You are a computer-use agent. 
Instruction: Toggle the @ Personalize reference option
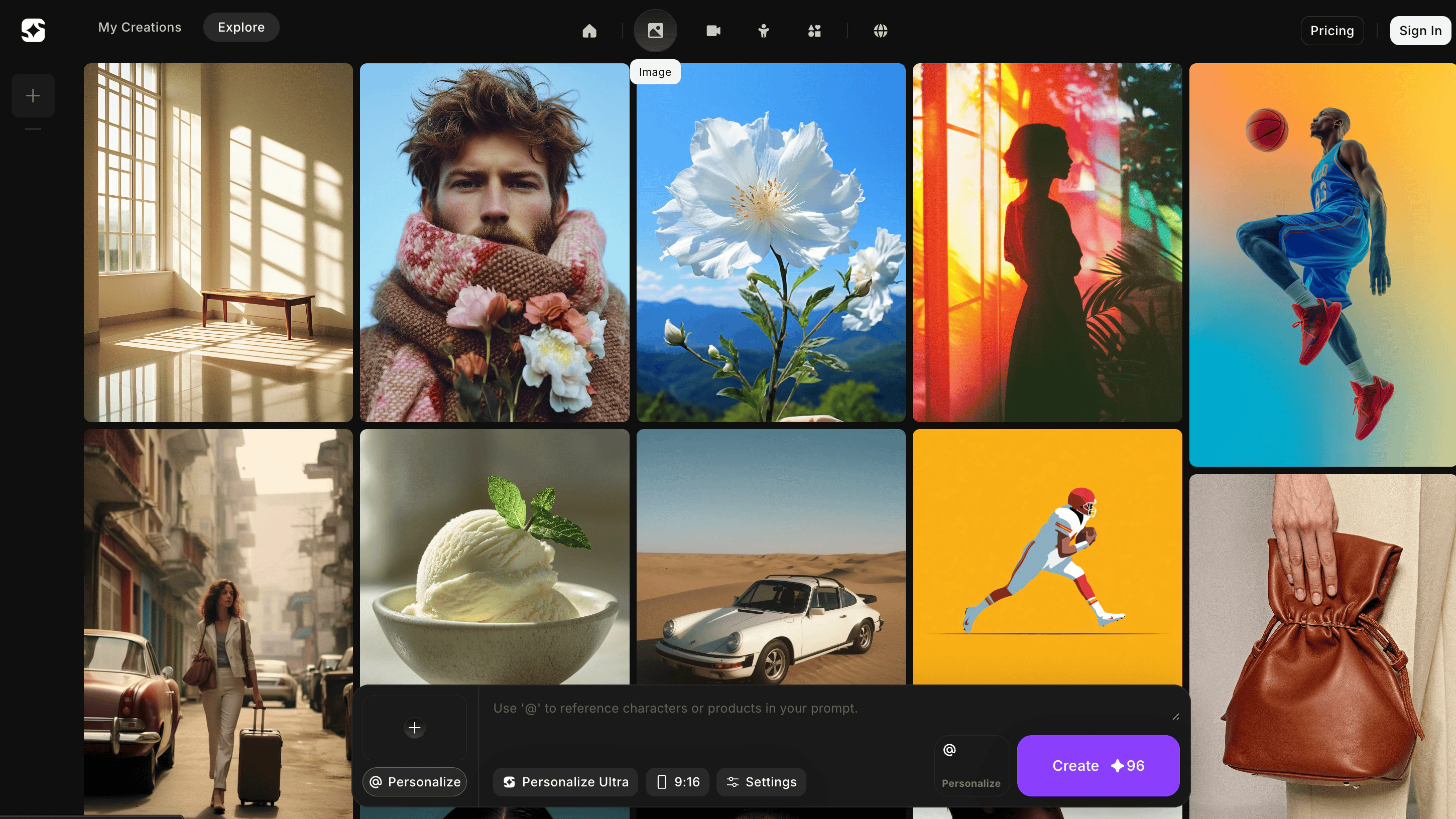(x=971, y=765)
